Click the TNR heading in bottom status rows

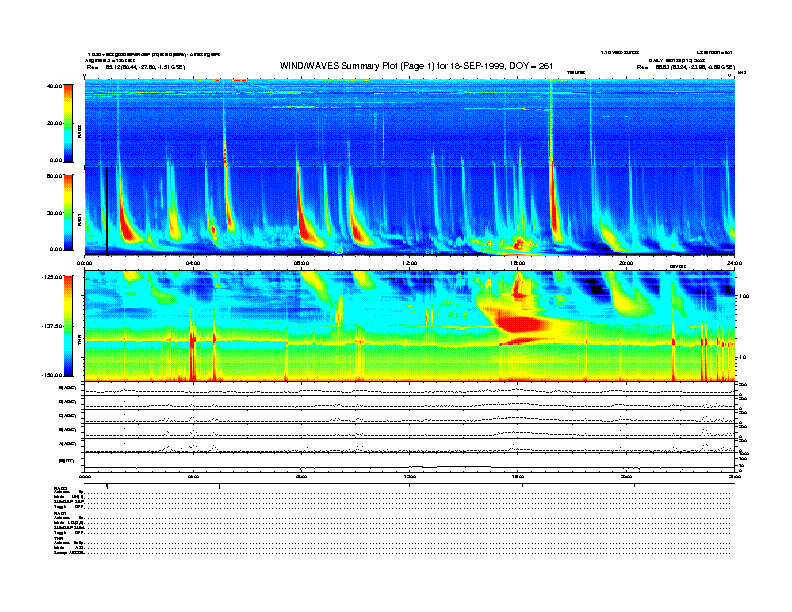click(x=58, y=538)
